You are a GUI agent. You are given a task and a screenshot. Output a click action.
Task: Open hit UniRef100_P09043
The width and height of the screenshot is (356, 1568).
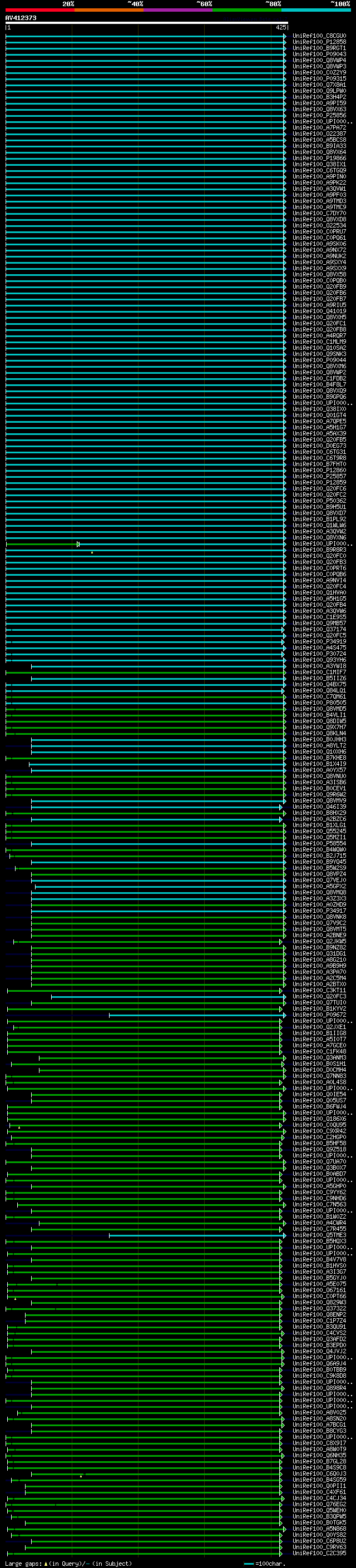point(319,54)
